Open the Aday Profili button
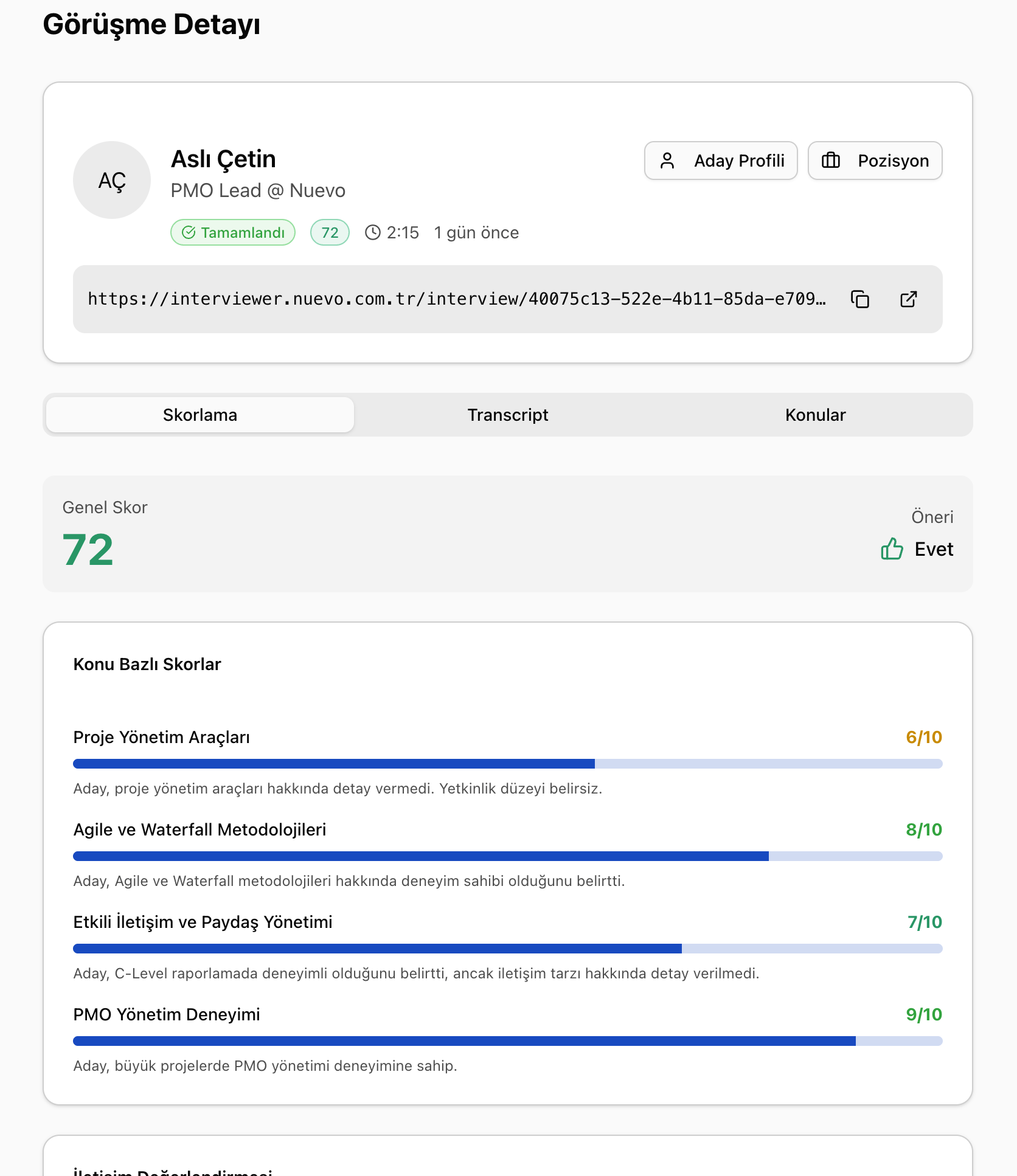This screenshot has height=1176, width=1017. (x=721, y=161)
